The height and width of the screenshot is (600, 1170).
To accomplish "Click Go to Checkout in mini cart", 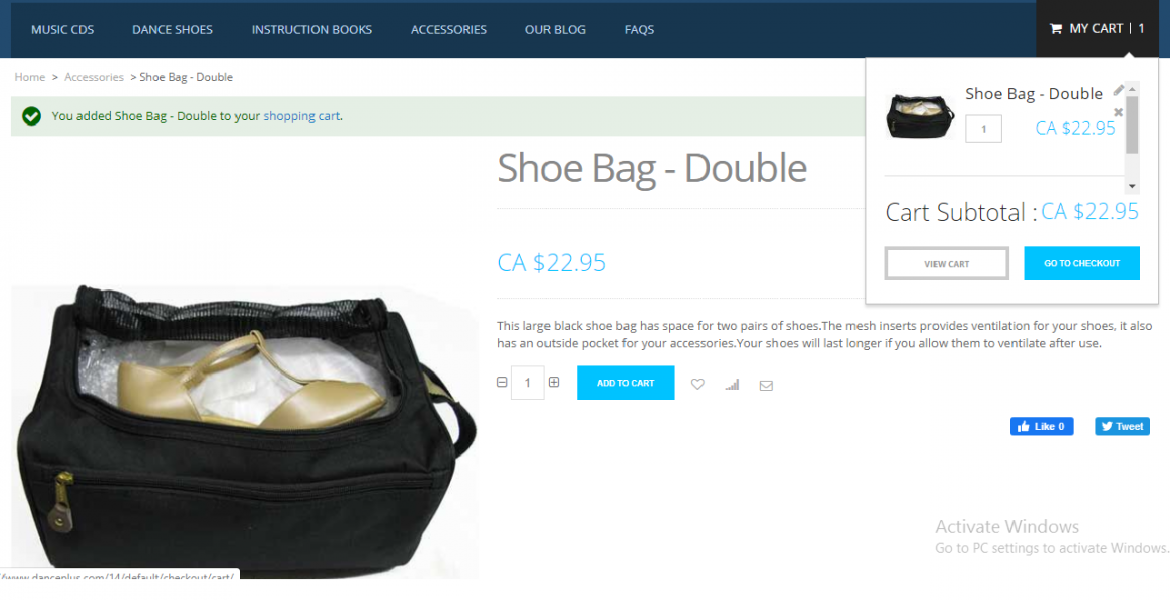I will [x=1082, y=263].
